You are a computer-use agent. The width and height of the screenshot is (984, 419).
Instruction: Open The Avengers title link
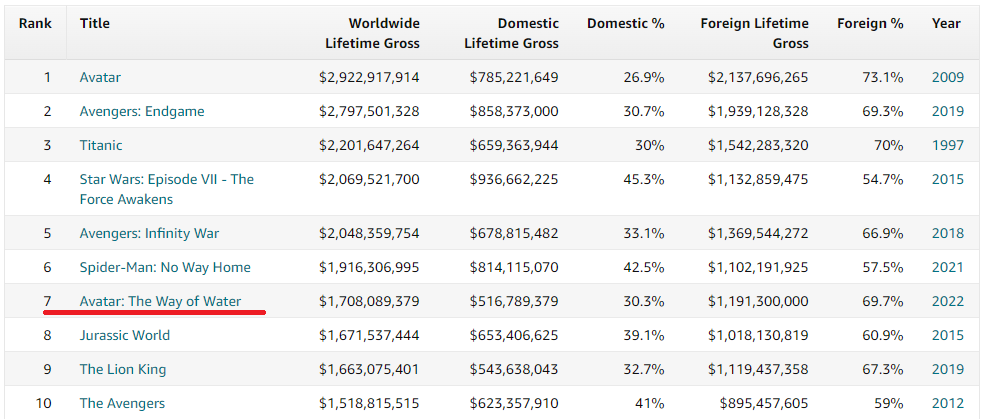click(122, 403)
